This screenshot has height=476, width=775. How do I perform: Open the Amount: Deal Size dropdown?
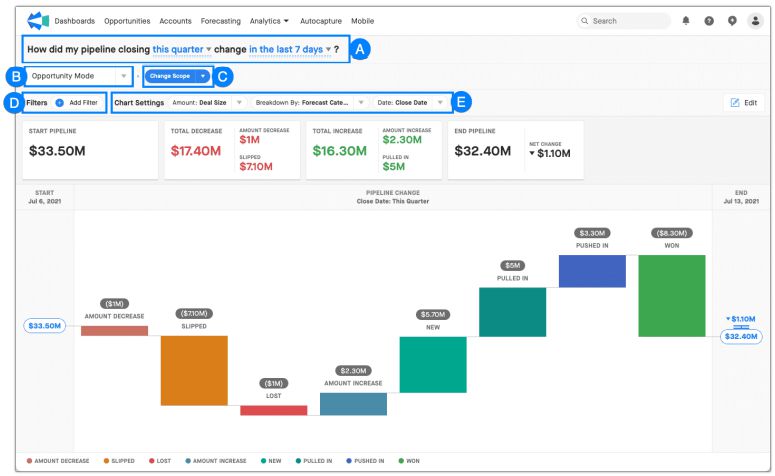(x=207, y=103)
